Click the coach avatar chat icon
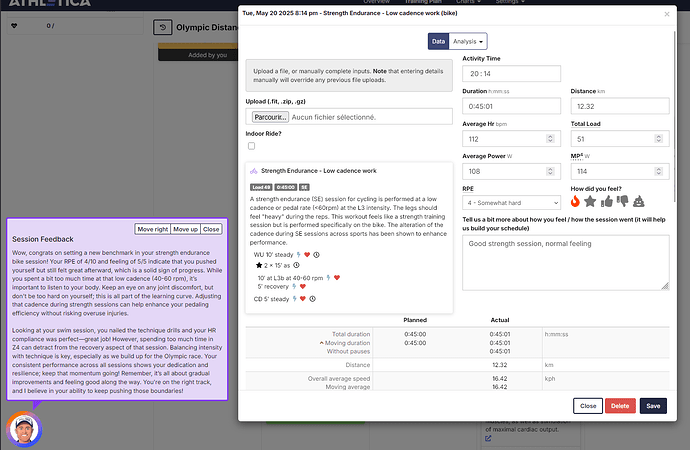 [24, 429]
